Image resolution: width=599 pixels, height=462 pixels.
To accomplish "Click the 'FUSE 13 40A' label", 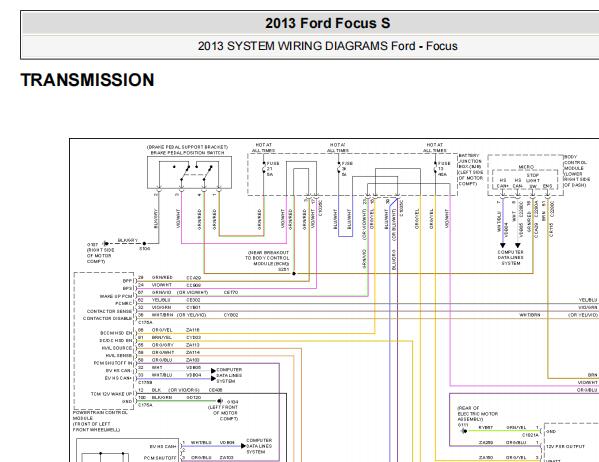I will [x=444, y=169].
